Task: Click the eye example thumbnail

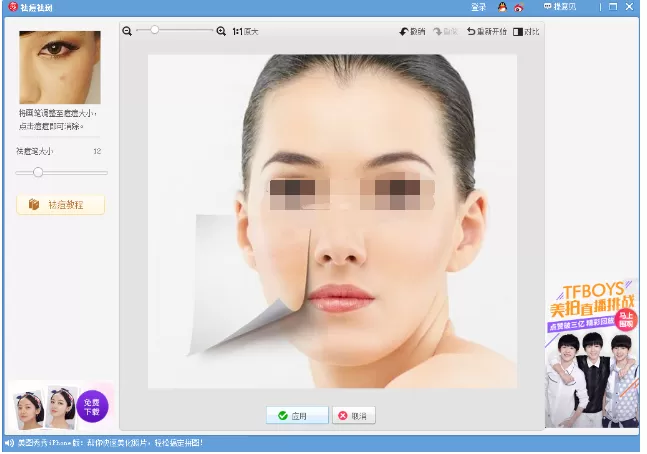Action: tap(60, 67)
